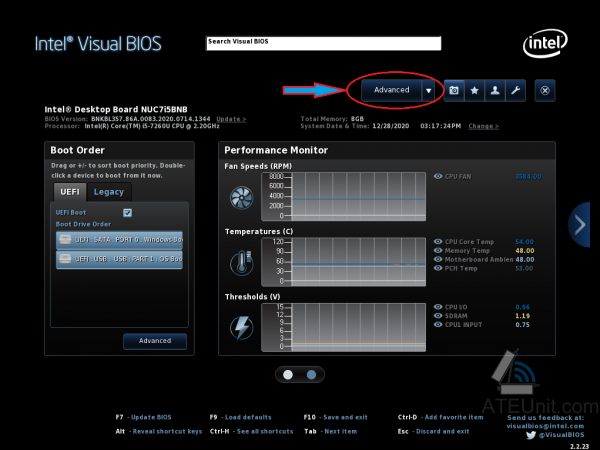This screenshot has width=600, height=450.
Task: Open the Update link beside BIOS version
Action: click(x=230, y=119)
